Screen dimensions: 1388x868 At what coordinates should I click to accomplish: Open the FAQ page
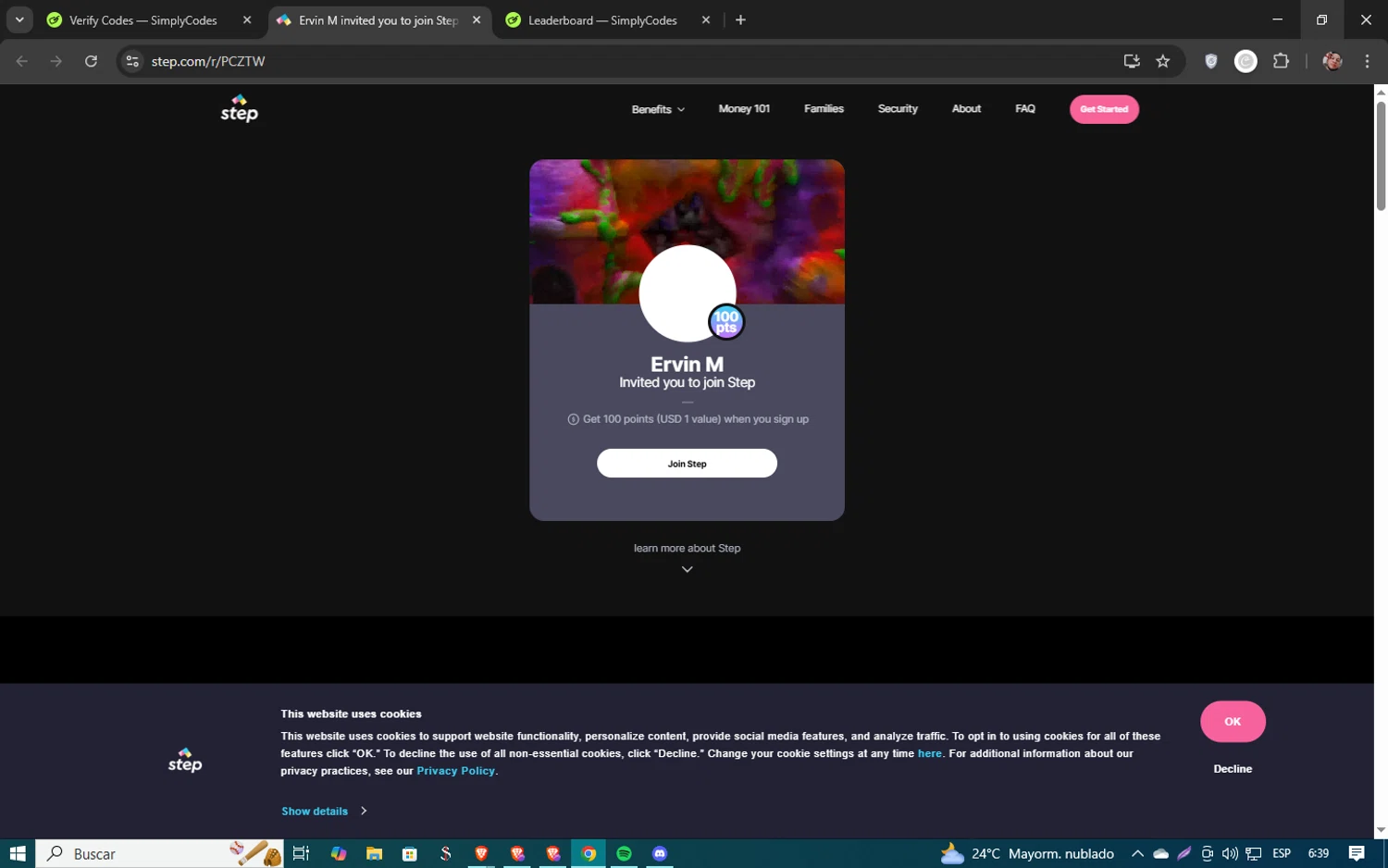(x=1025, y=109)
